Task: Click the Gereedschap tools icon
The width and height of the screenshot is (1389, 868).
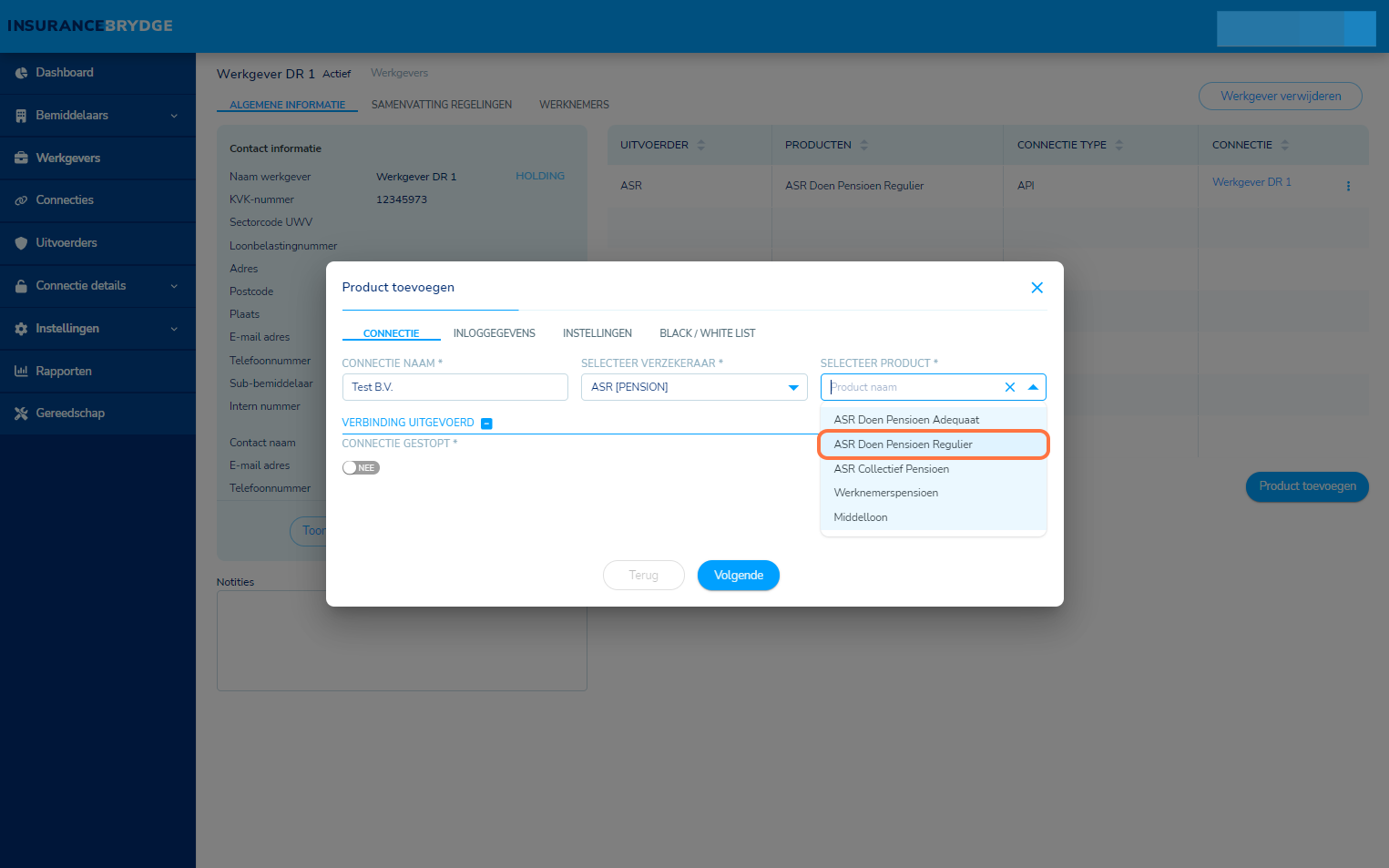Action: point(21,414)
